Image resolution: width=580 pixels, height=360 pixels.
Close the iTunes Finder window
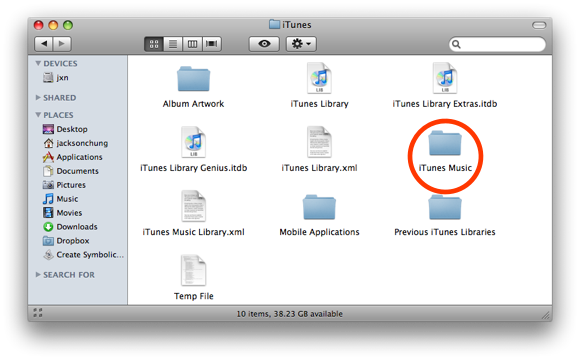pos(38,25)
